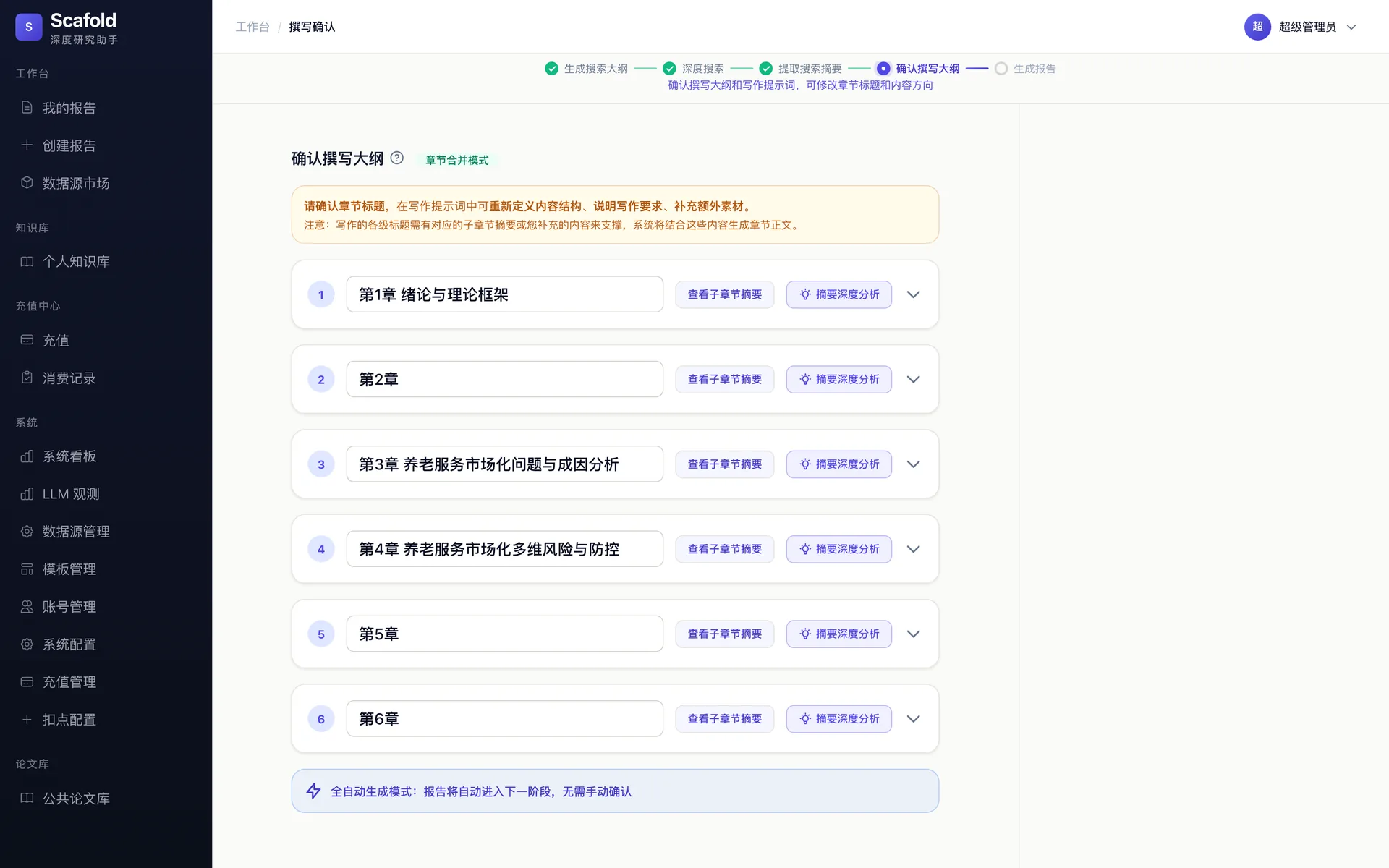Image resolution: width=1389 pixels, height=868 pixels.
Task: Click the 工作台 breadcrumb link
Action: 252,27
